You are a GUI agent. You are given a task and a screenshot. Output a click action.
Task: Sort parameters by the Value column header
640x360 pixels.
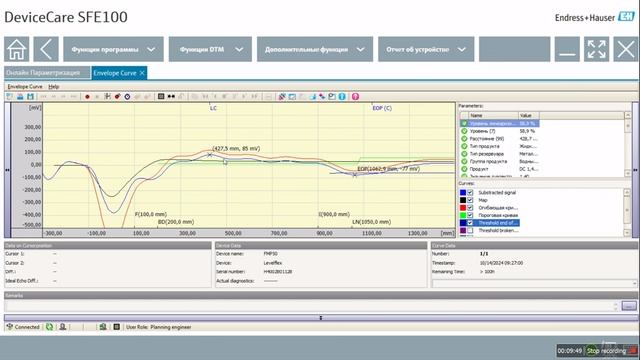click(x=529, y=116)
